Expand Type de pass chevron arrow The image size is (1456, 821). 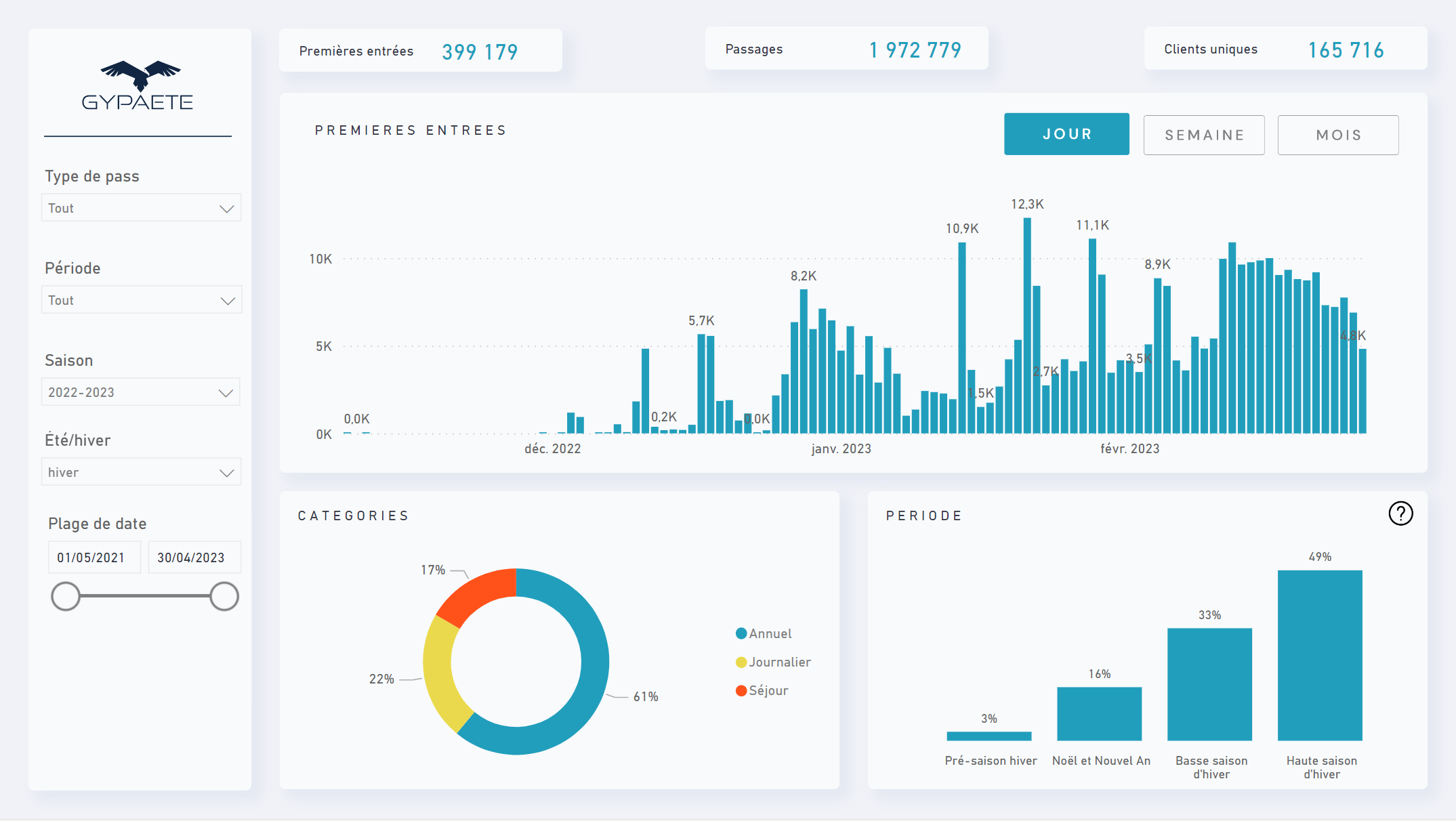tap(227, 209)
